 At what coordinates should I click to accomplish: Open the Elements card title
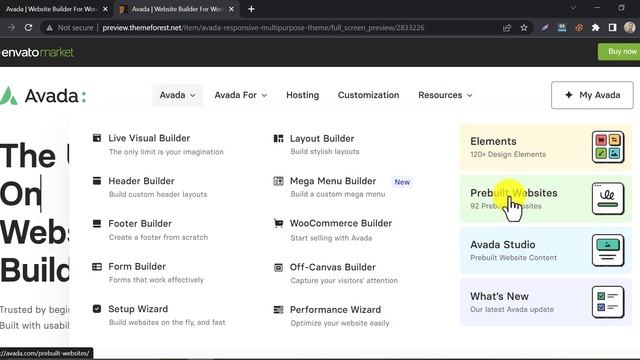[x=493, y=141]
